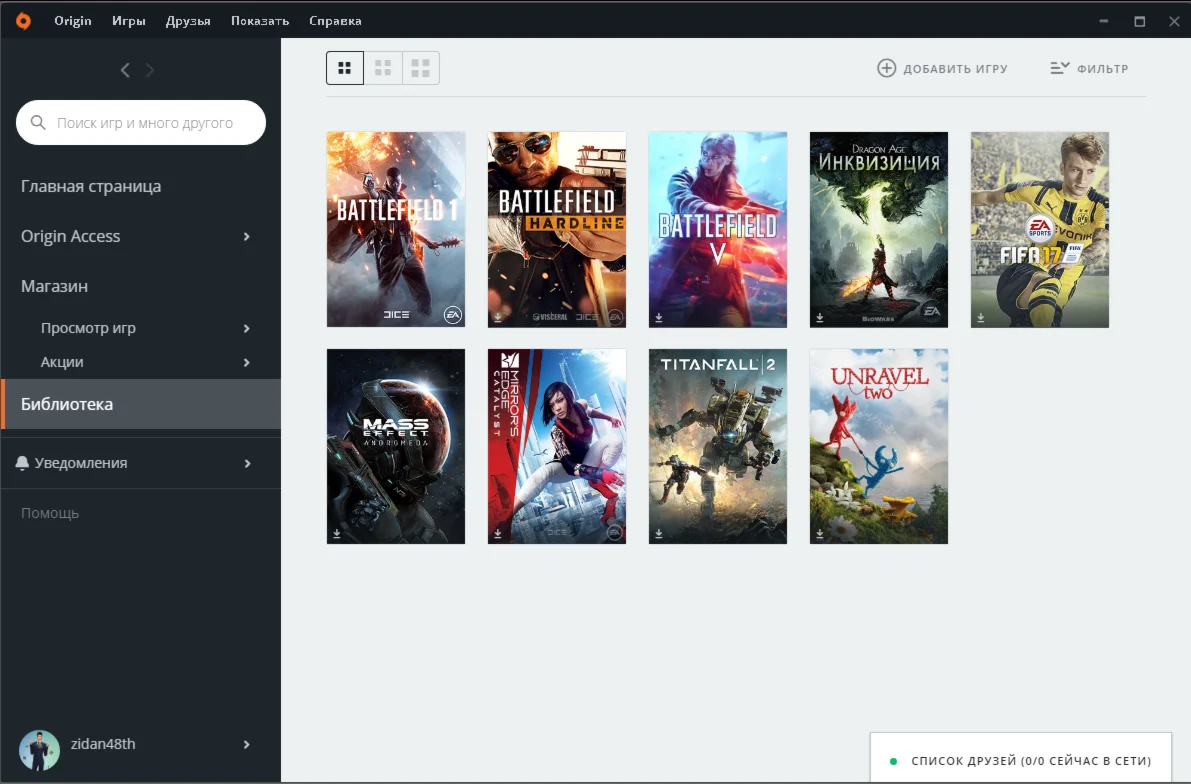Open the Друзья menu

pos(188,20)
